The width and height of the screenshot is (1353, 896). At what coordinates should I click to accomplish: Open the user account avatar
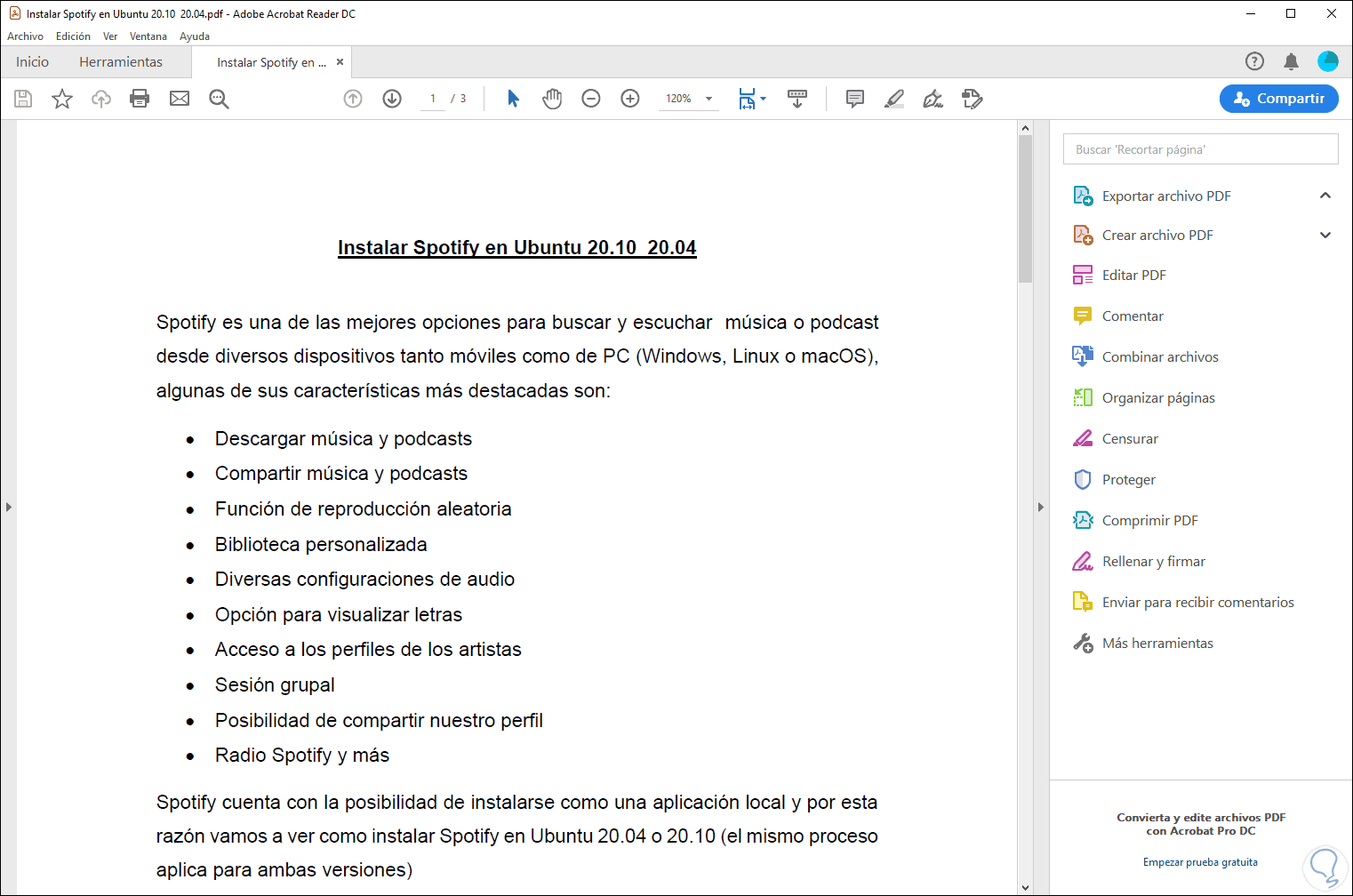(1328, 60)
